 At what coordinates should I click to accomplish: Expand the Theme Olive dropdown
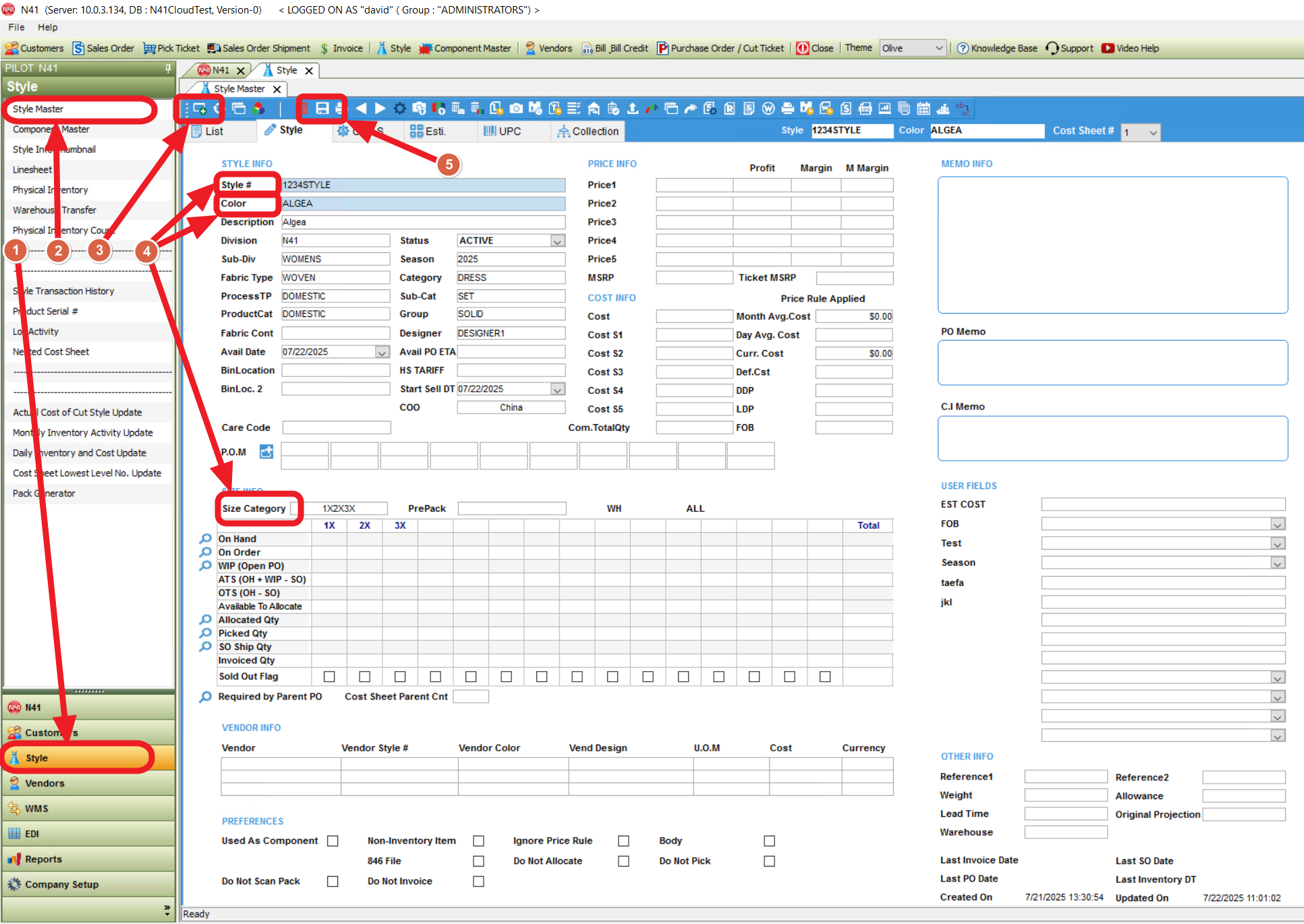coord(938,48)
